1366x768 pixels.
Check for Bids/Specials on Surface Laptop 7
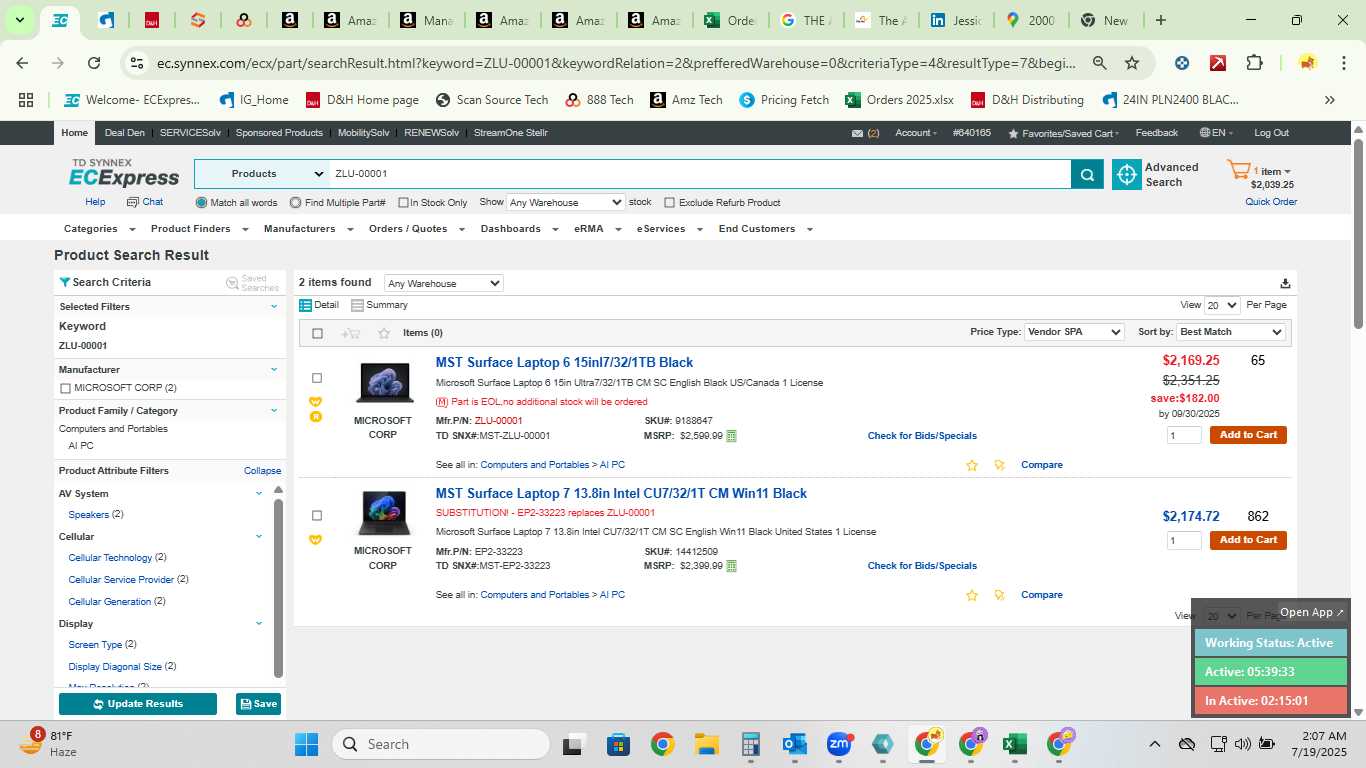pos(922,566)
